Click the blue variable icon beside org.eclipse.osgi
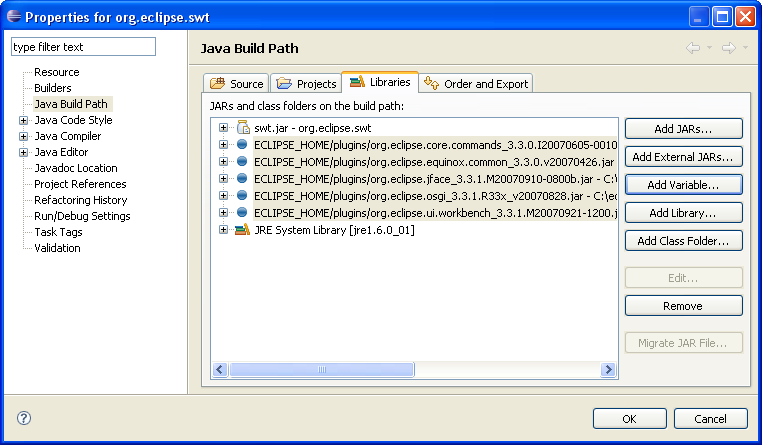Image resolution: width=762 pixels, height=445 pixels. click(242, 195)
